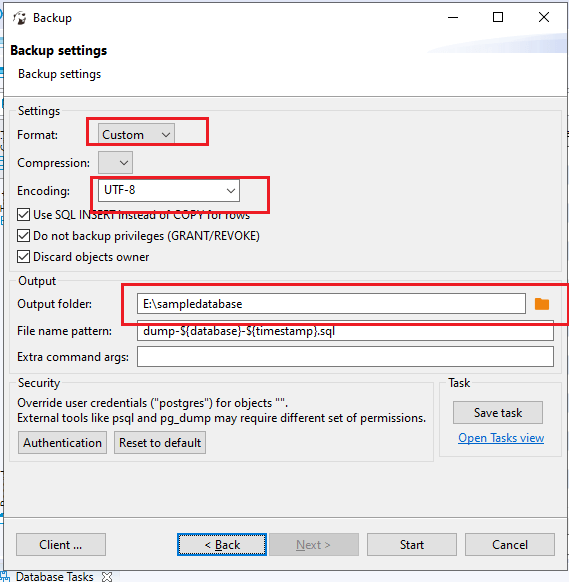This screenshot has width=569, height=582.
Task: Click the orange folder browse icon
Action: point(542,304)
